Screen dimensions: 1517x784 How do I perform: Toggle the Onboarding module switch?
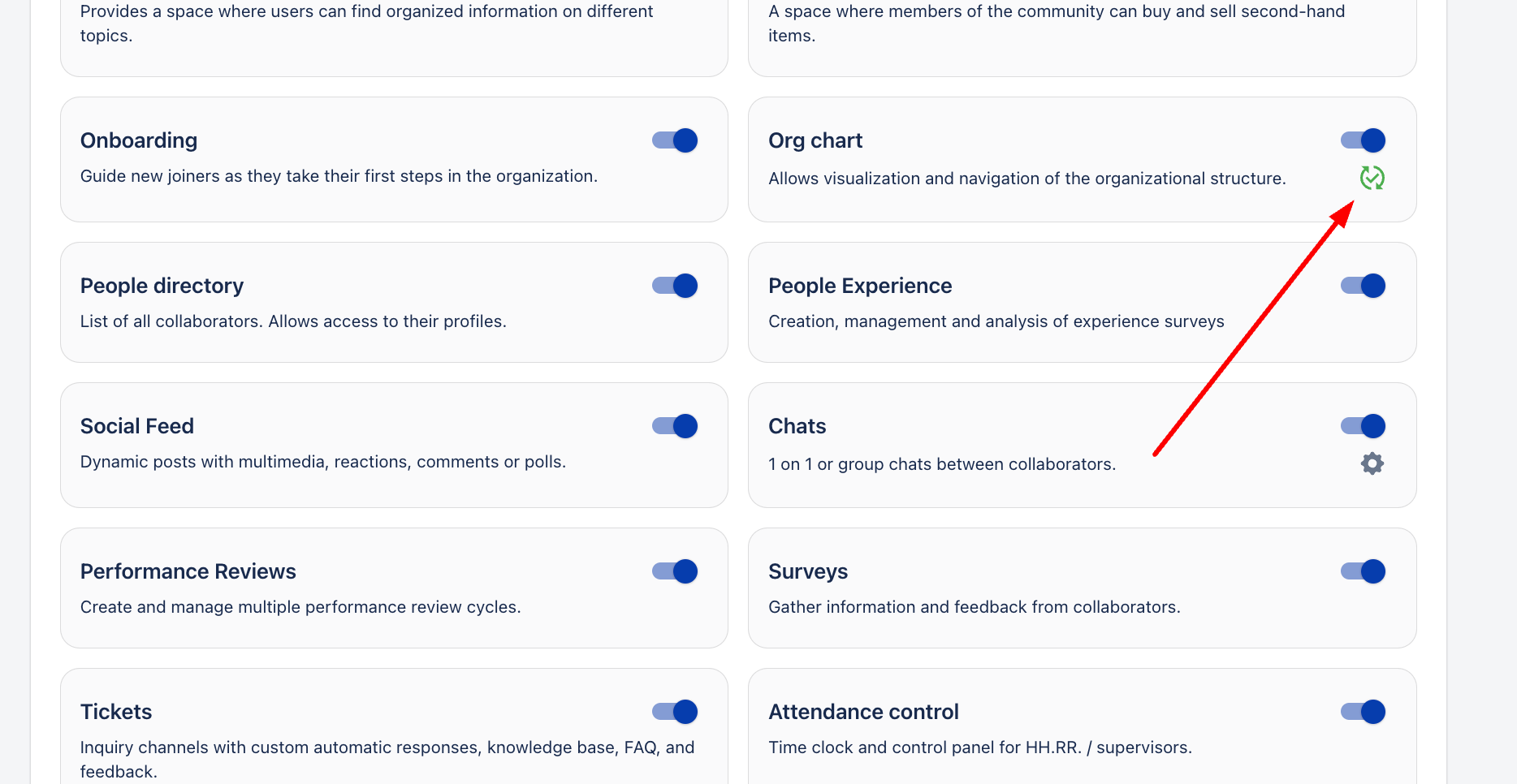click(675, 140)
